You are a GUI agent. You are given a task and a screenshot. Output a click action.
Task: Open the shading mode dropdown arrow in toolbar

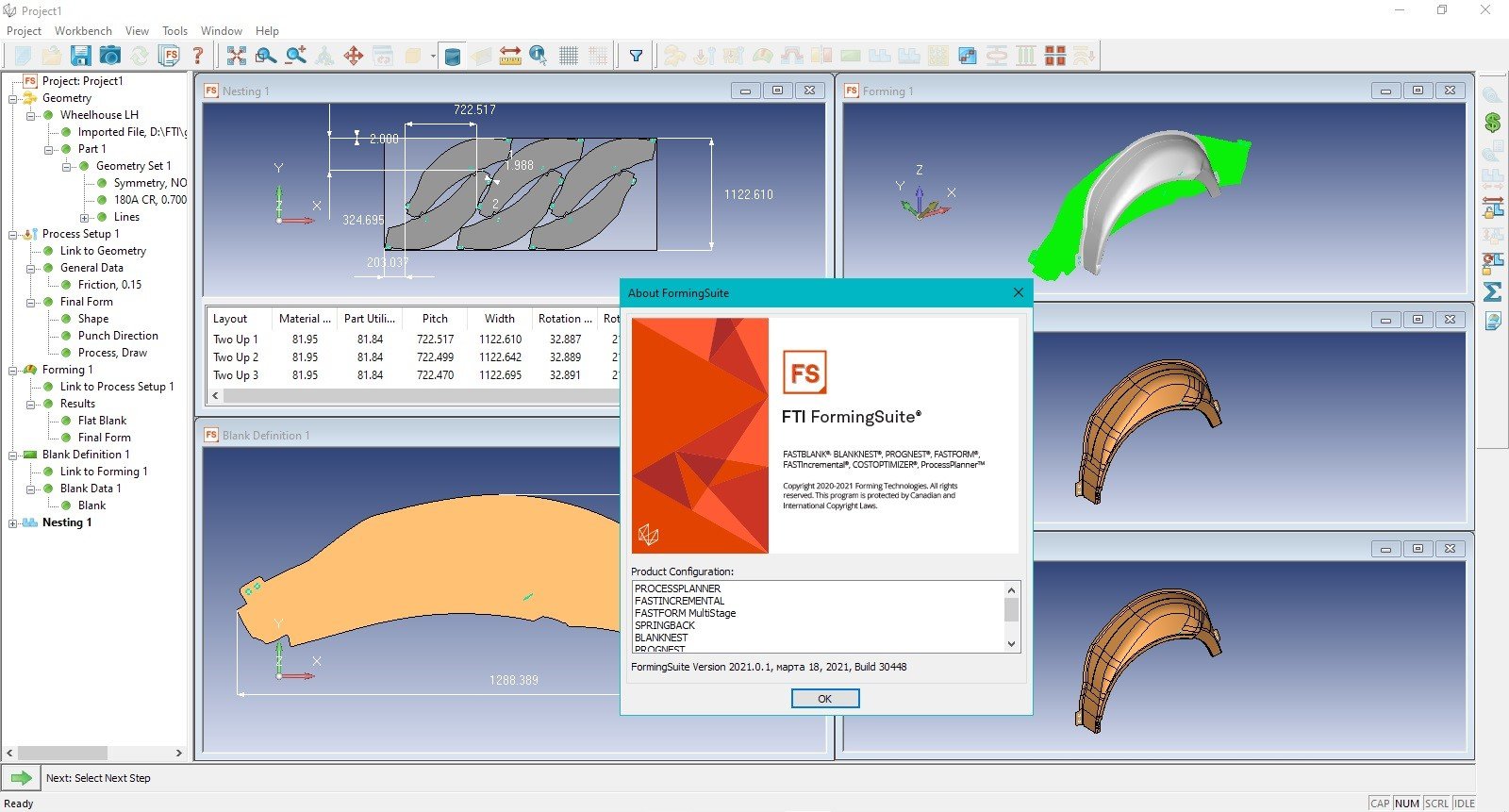(433, 56)
